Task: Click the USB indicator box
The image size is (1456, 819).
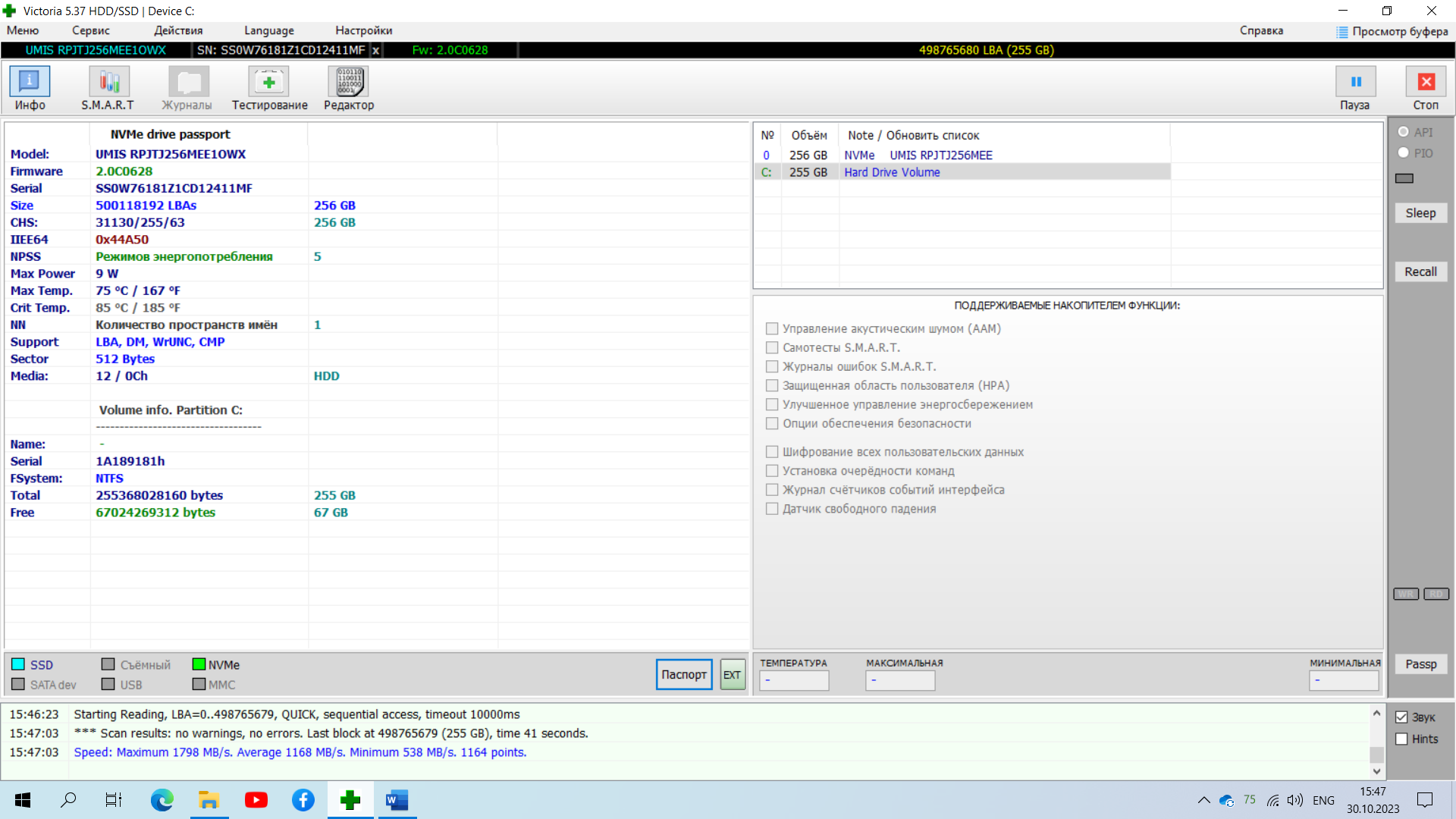Action: (108, 684)
